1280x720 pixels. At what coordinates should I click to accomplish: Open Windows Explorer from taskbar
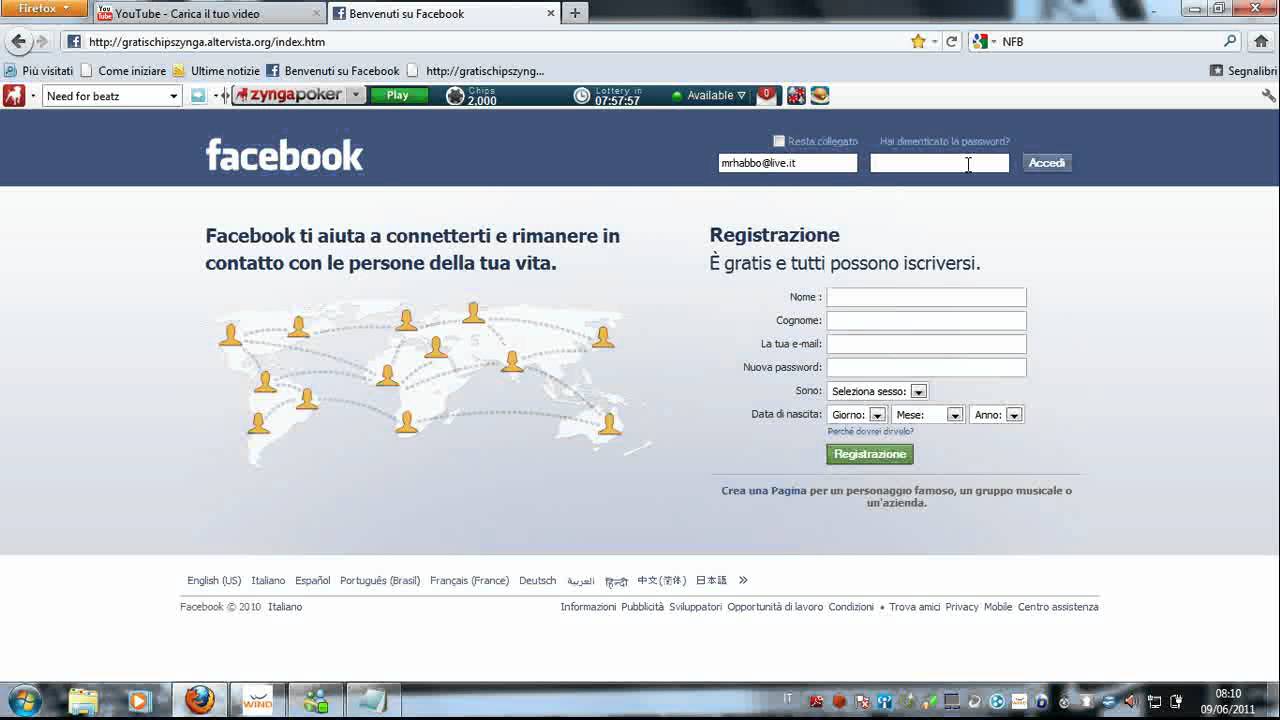click(83, 701)
